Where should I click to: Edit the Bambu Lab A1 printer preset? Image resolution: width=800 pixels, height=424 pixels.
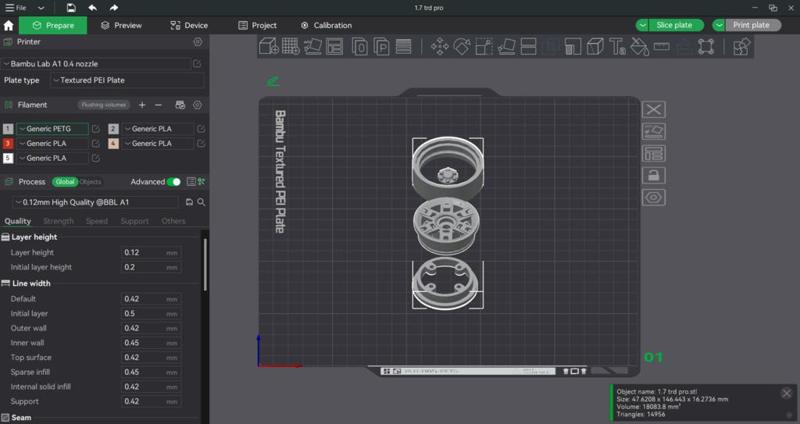click(197, 64)
